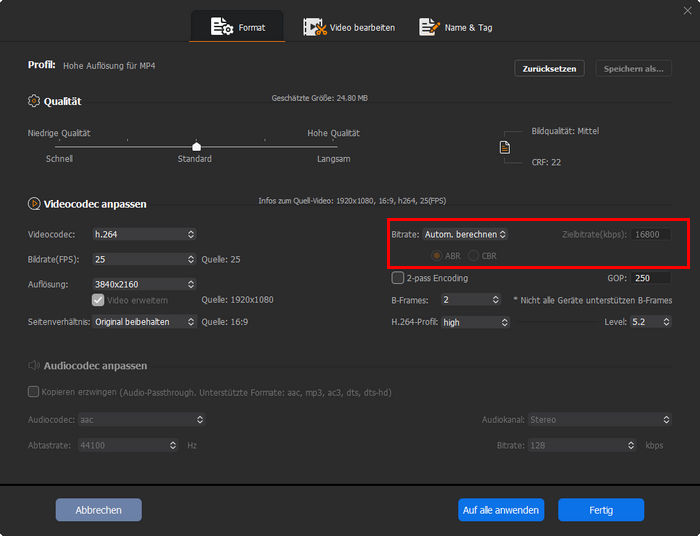Toggle Video erweitern checkbox
Screen dimensions: 700x536
98,300
